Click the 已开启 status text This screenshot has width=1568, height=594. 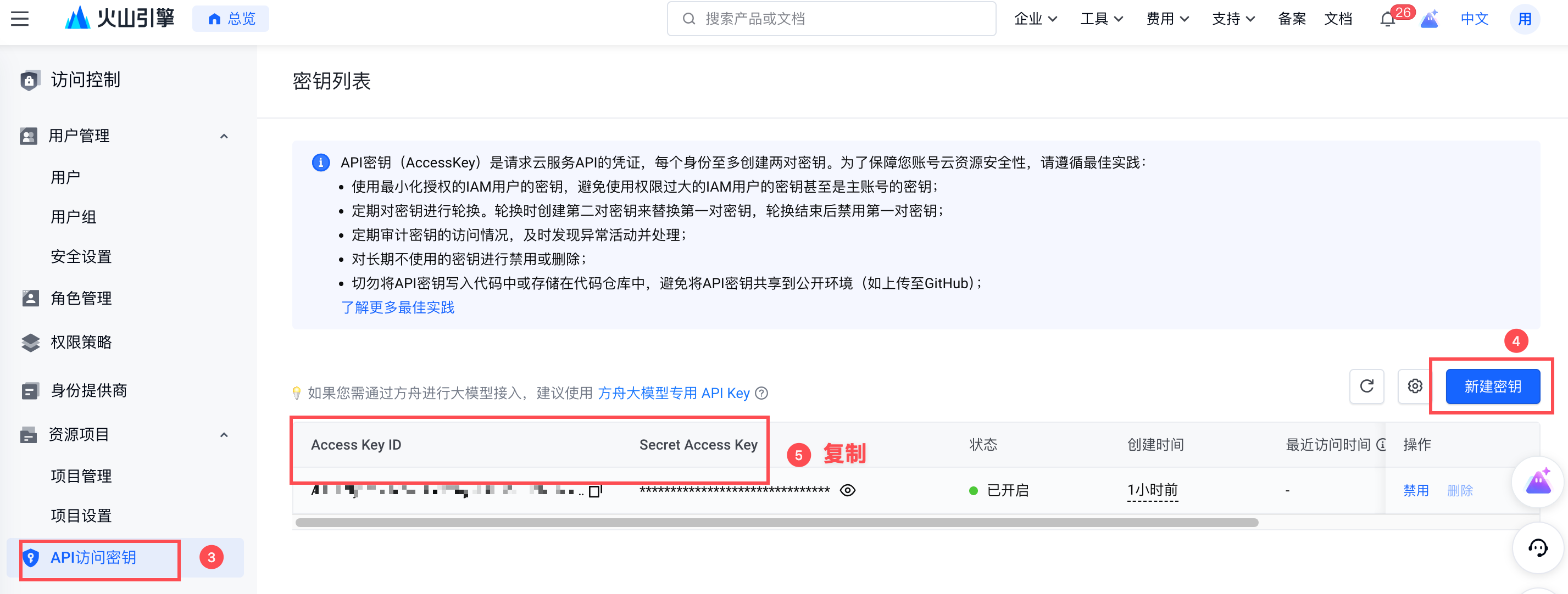coord(1008,491)
